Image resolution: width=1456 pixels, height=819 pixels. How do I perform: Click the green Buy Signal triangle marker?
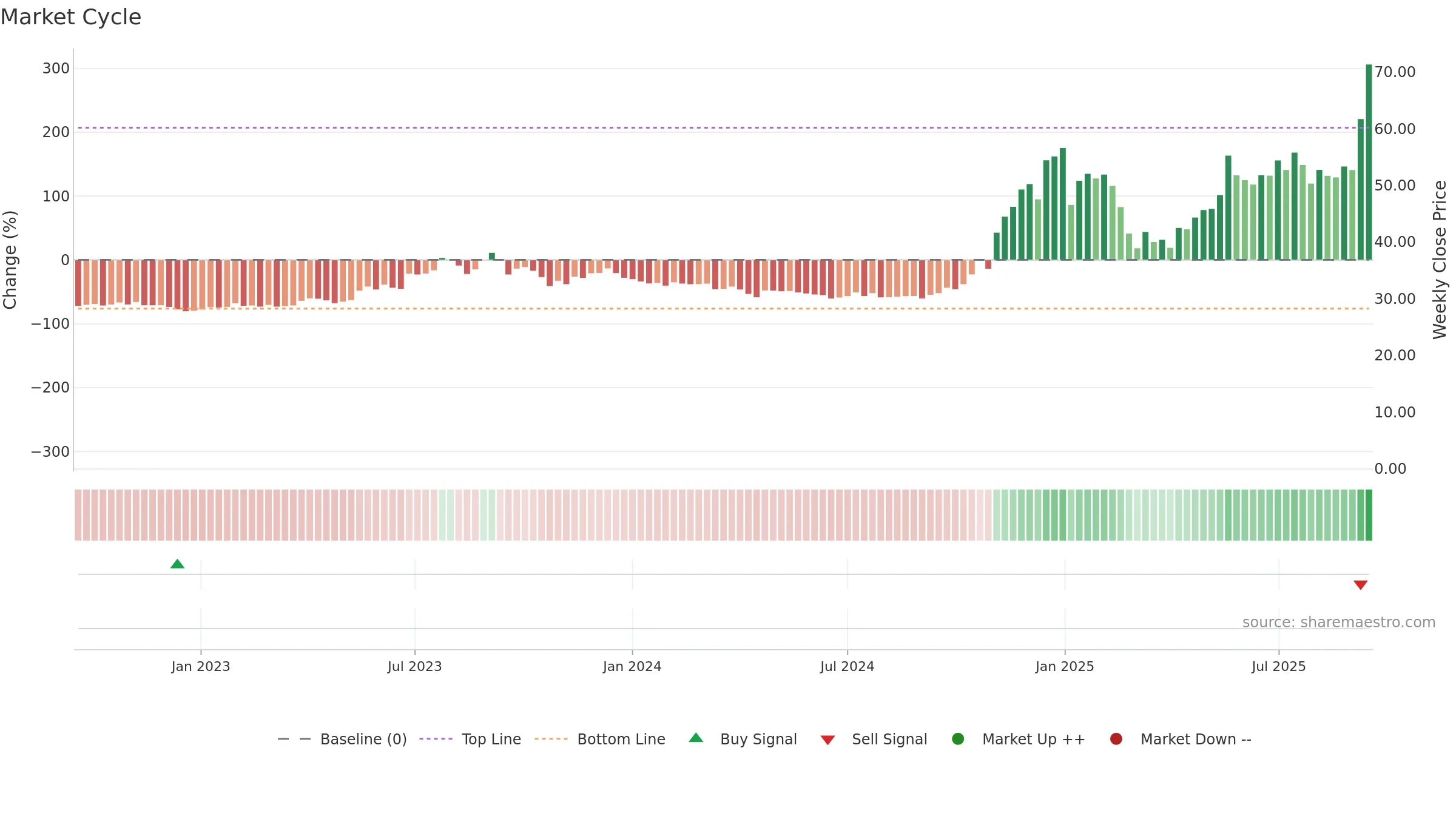click(177, 564)
